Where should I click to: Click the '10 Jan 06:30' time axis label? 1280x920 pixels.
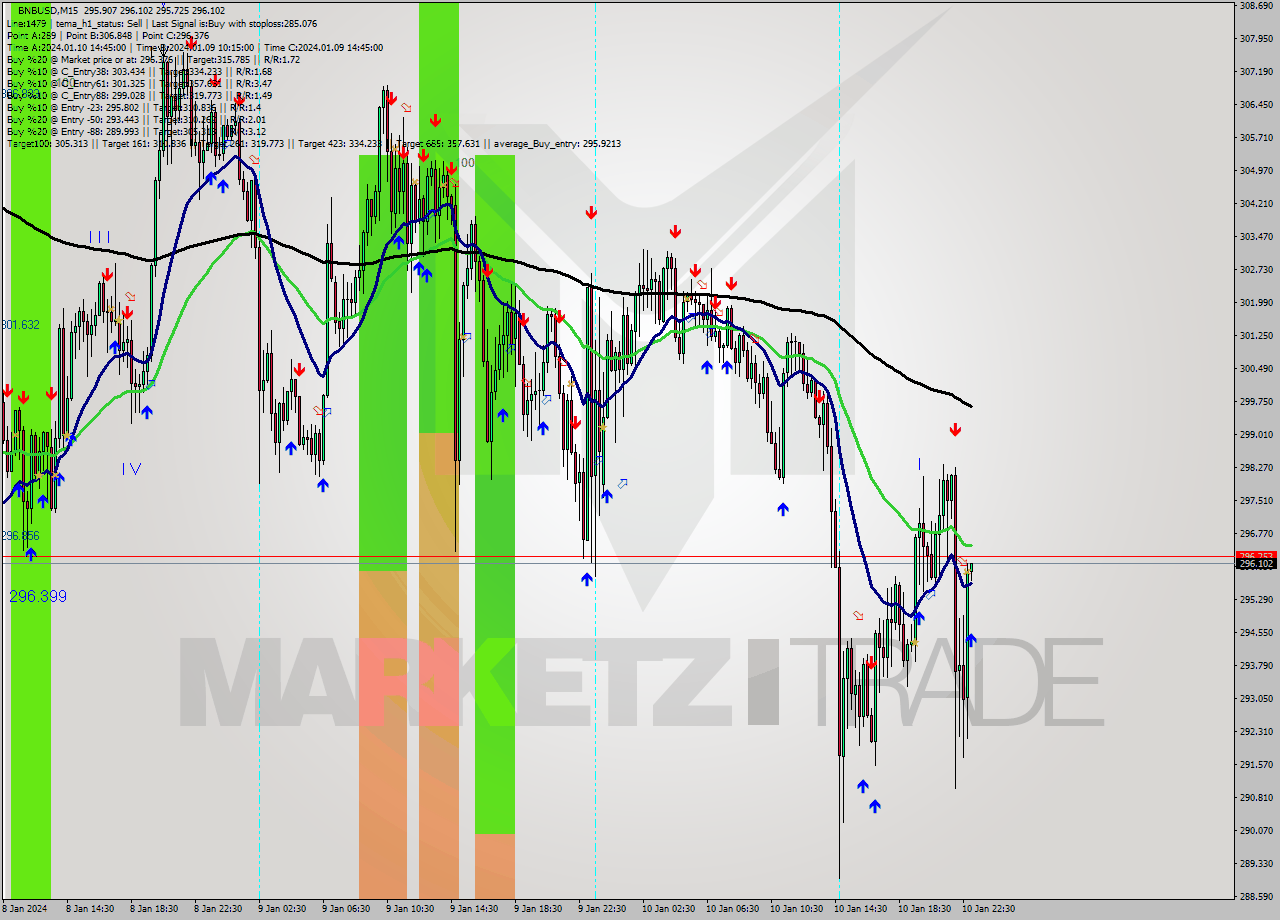point(732,909)
